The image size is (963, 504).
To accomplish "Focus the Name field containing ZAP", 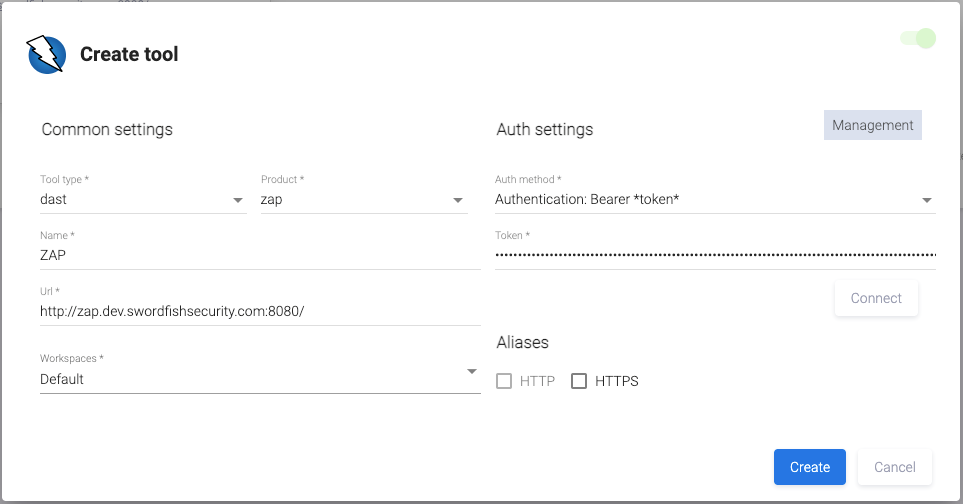I will click(260, 255).
